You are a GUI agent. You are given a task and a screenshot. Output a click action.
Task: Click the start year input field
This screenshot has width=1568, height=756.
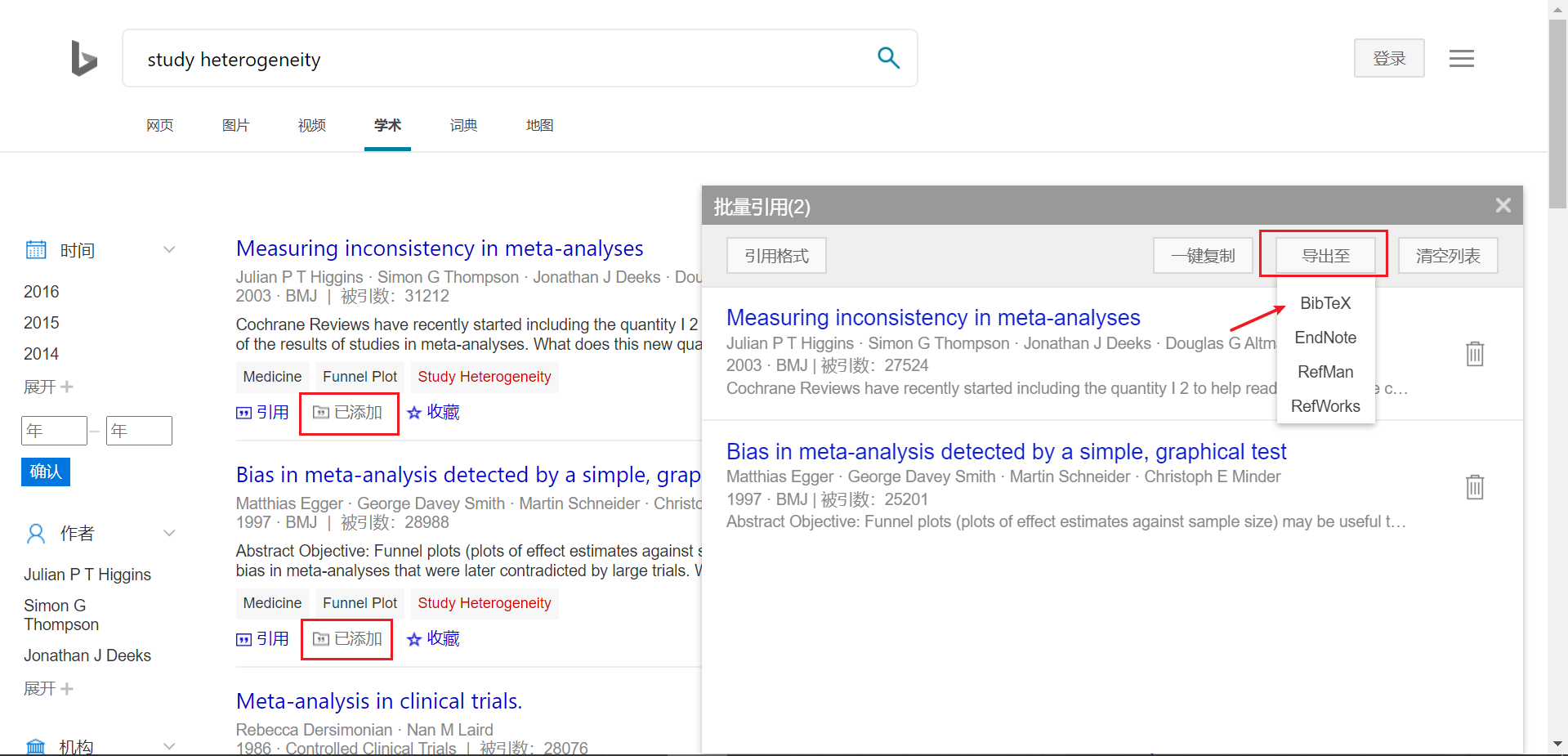point(54,431)
